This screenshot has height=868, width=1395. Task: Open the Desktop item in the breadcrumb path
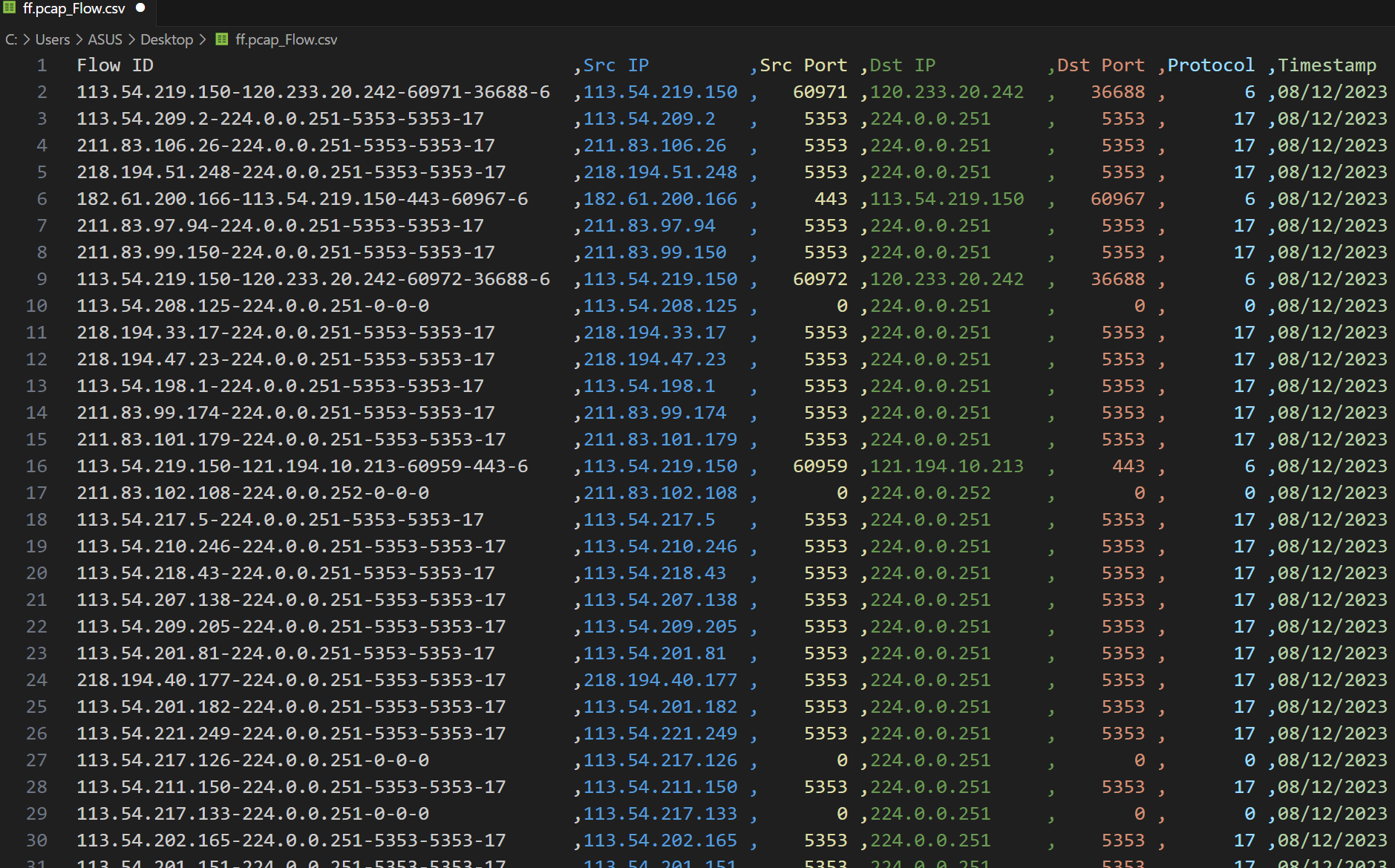pyautogui.click(x=166, y=39)
